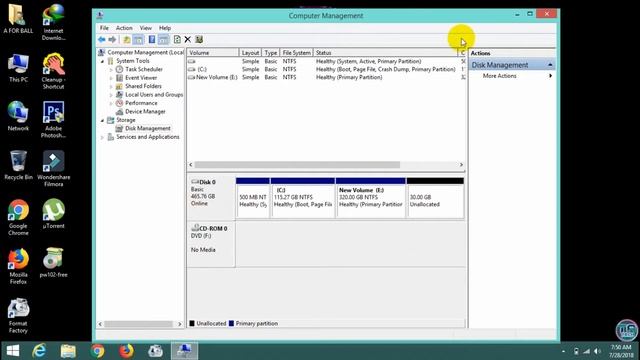This screenshot has height=360, width=640.
Task: Select the Internet Download Manager desktop icon
Action: pyautogui.click(x=53, y=22)
